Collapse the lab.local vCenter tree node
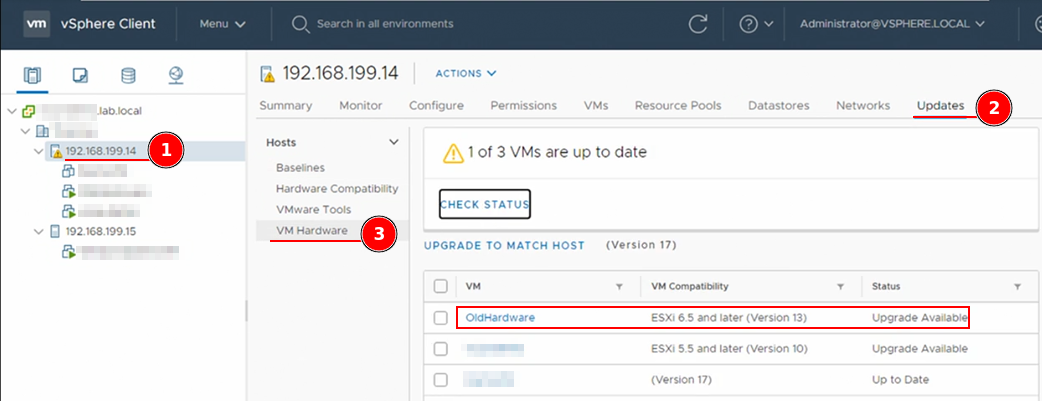 coord(12,111)
